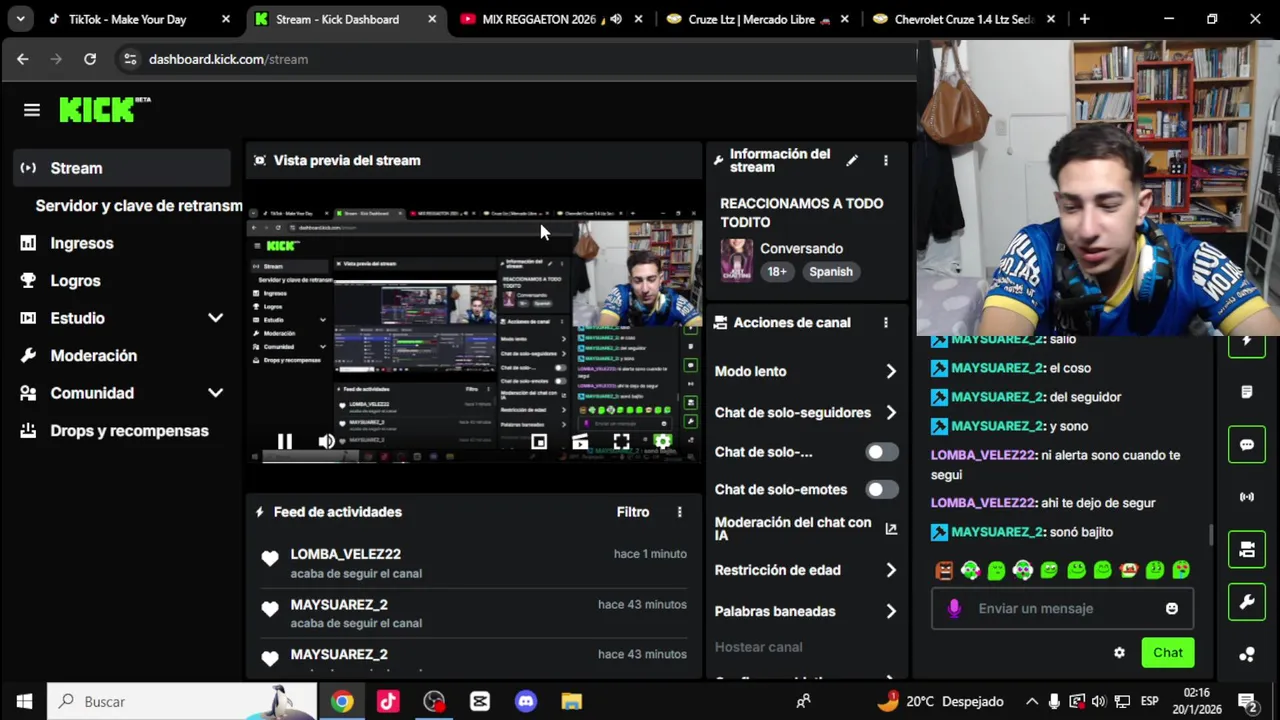1280x720 pixels.
Task: Pause the stream preview
Action: pyautogui.click(x=285, y=441)
